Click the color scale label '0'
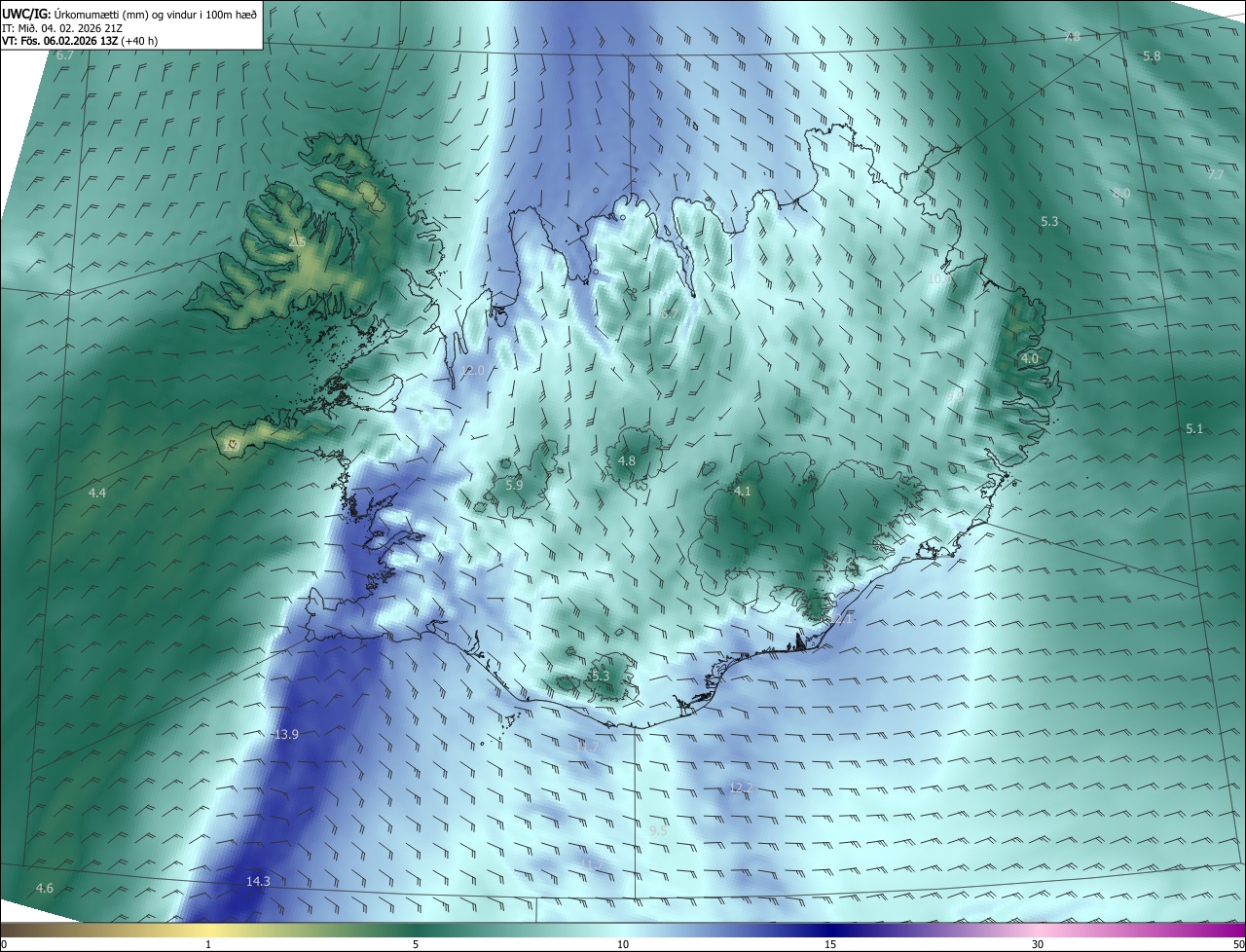Image resolution: width=1246 pixels, height=952 pixels. point(4,944)
